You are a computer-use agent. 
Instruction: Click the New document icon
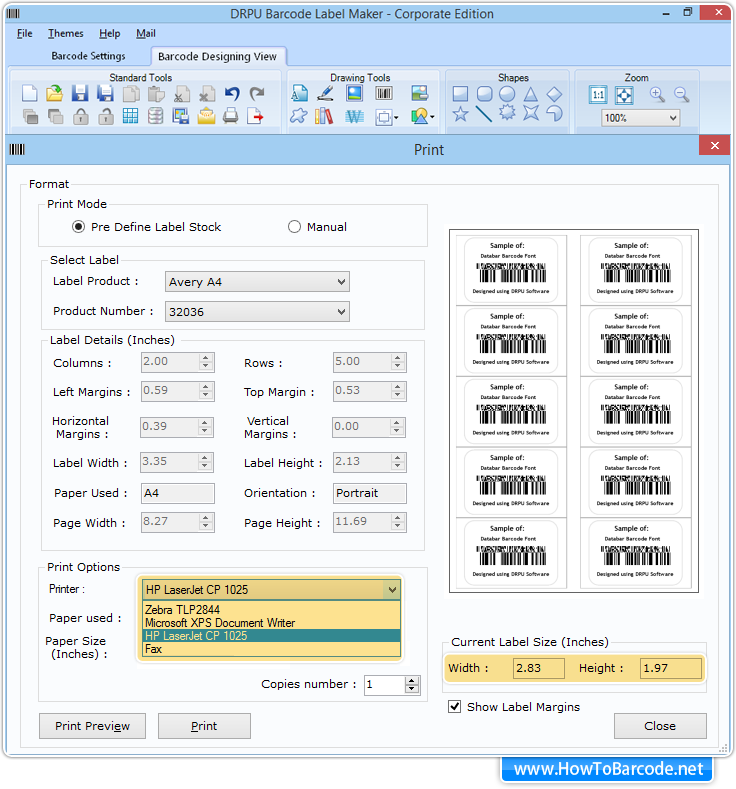pos(30,94)
